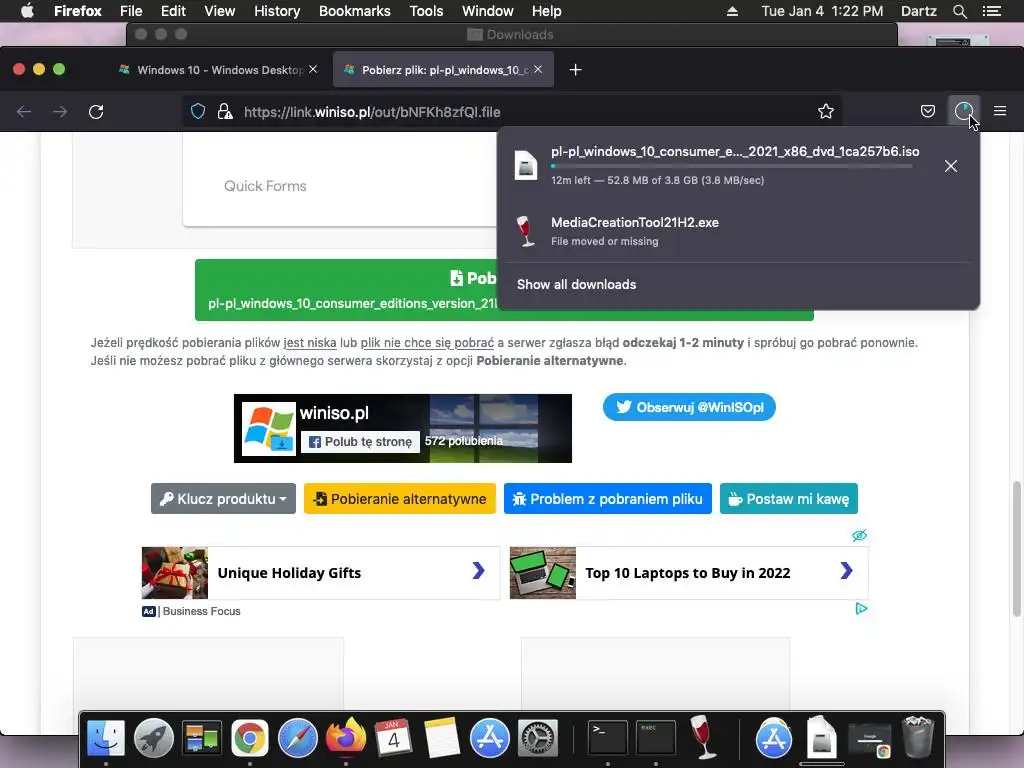Bookmark this page with the star icon
Viewport: 1024px width, 768px height.
coord(825,112)
